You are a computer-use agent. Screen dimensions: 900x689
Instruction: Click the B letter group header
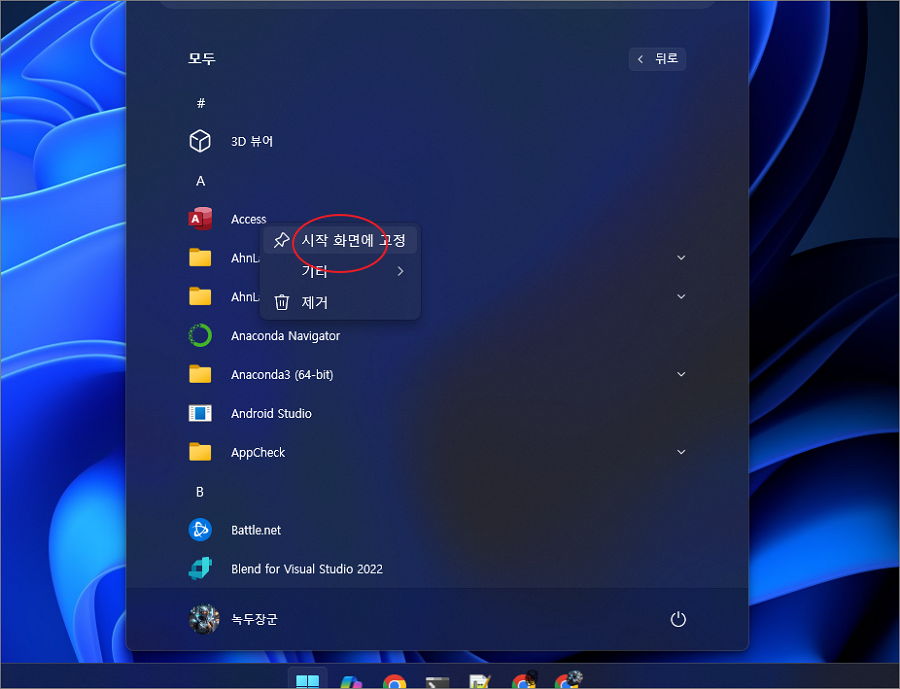click(200, 491)
